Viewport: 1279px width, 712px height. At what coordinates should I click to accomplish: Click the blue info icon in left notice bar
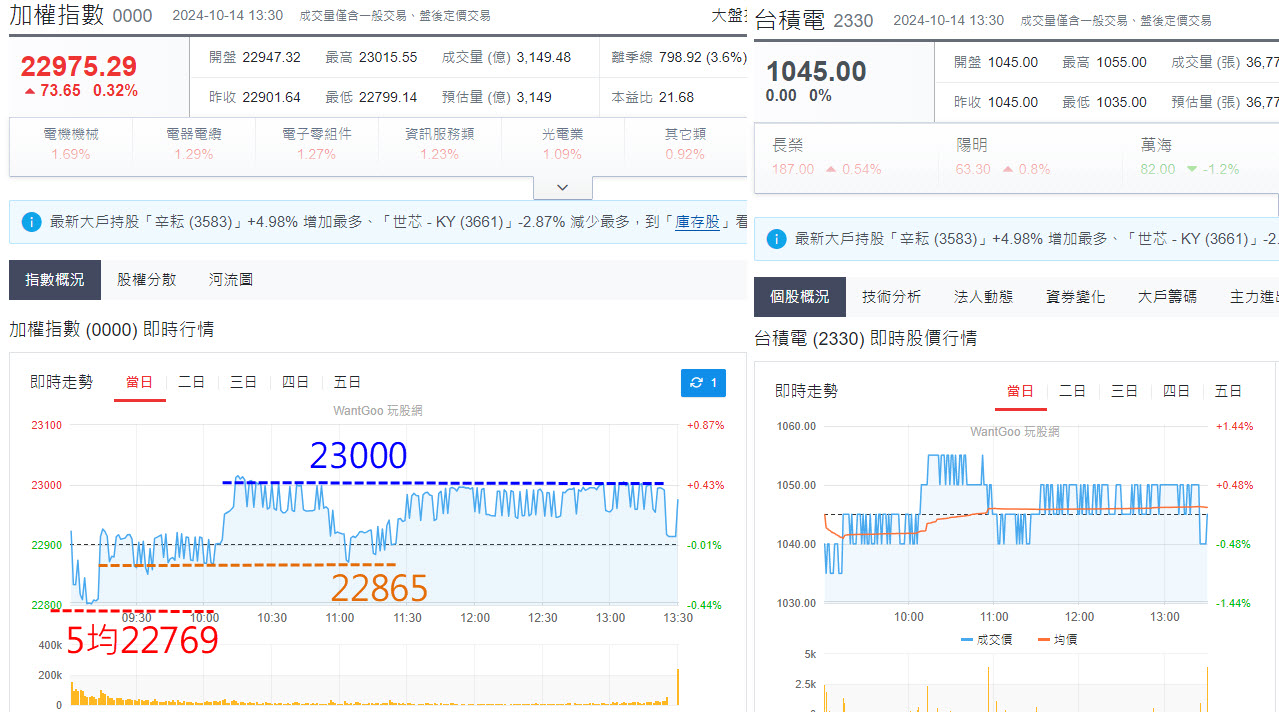tap(31, 222)
